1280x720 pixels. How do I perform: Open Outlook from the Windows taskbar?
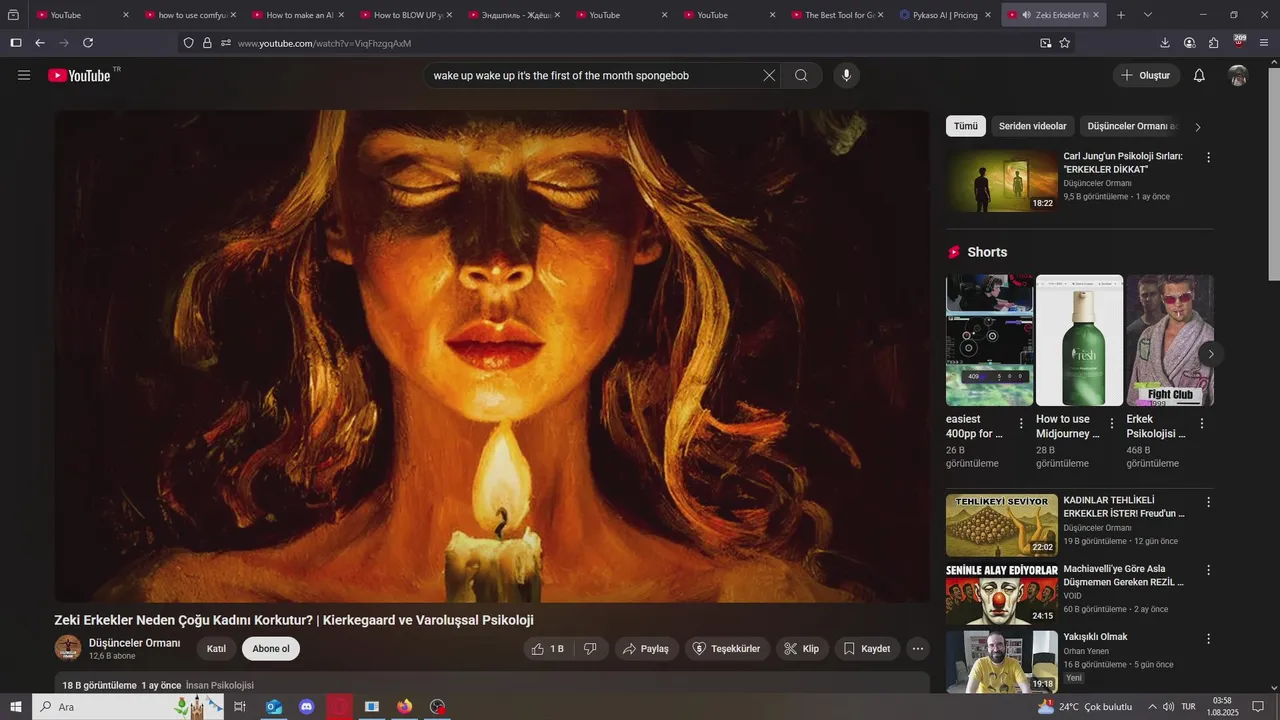pos(273,706)
